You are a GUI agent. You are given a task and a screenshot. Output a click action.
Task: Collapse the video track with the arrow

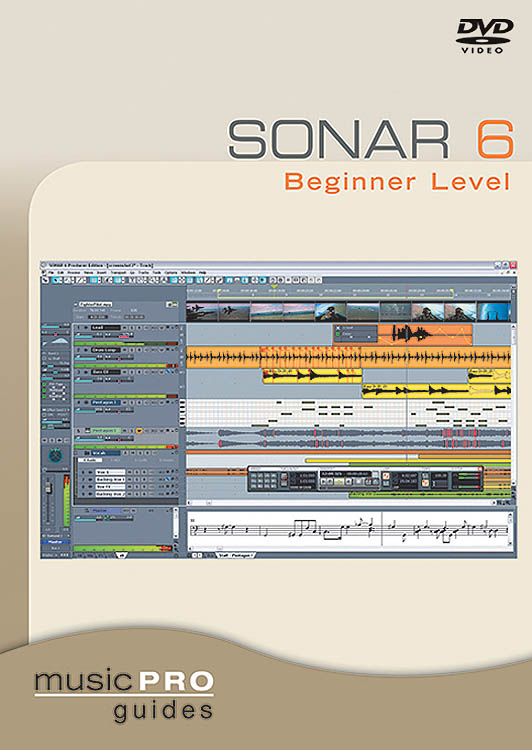[x=76, y=305]
